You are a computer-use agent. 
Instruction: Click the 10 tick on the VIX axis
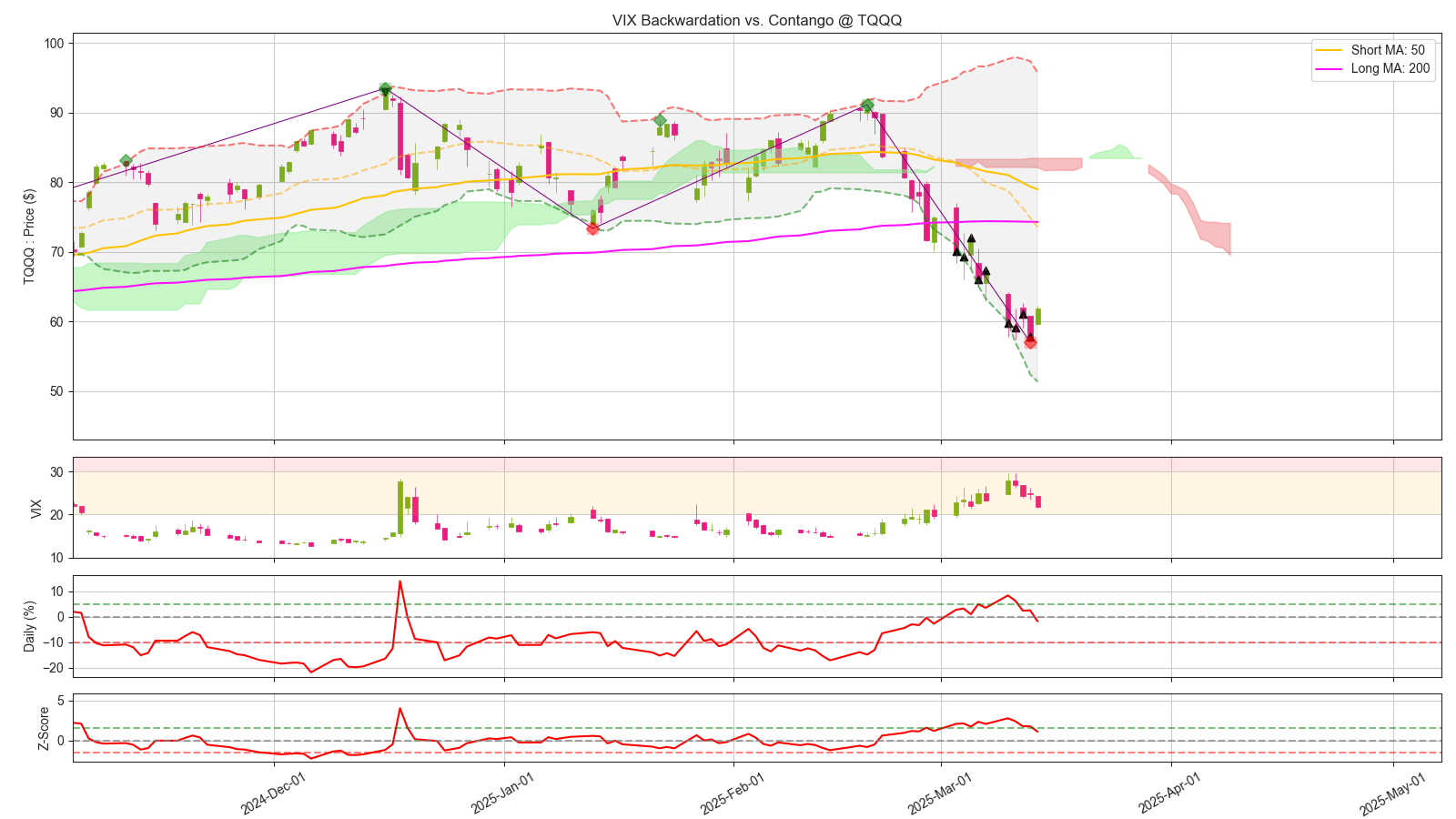click(x=56, y=557)
